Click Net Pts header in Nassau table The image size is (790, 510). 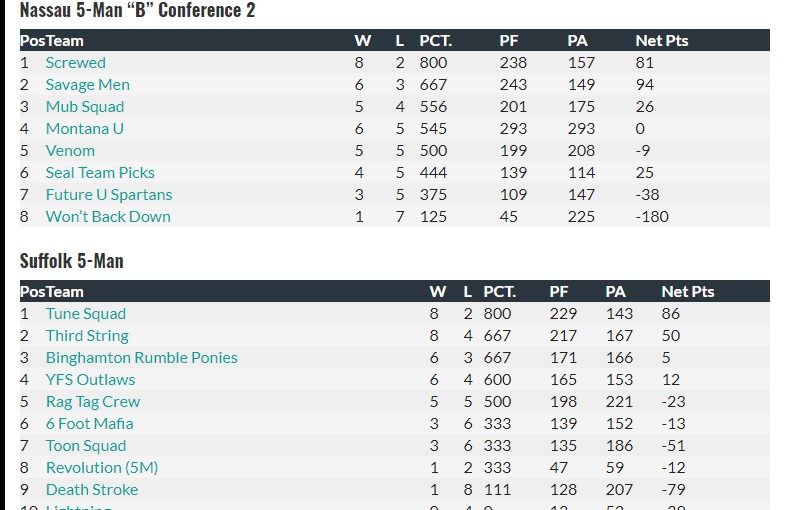[x=662, y=40]
